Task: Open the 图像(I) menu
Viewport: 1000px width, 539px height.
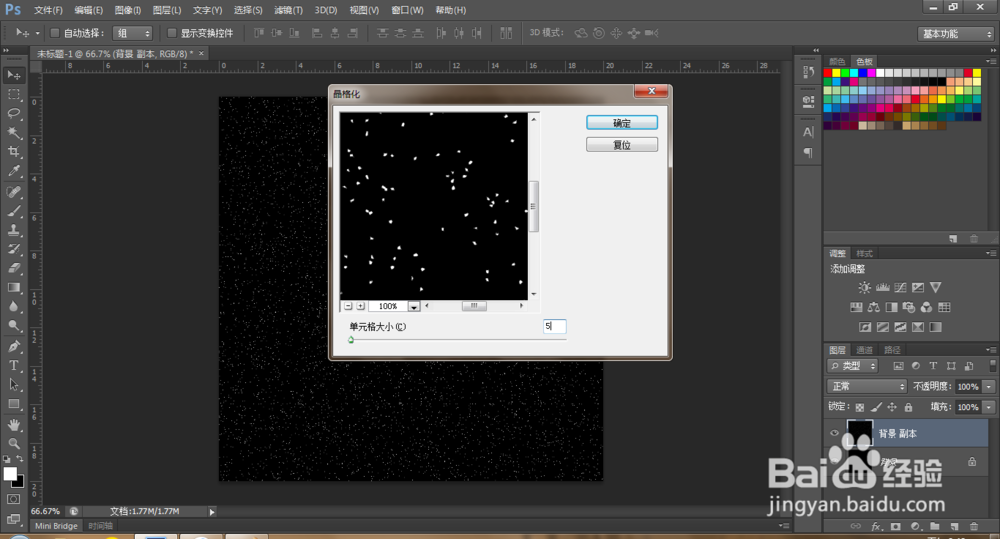Action: click(128, 10)
